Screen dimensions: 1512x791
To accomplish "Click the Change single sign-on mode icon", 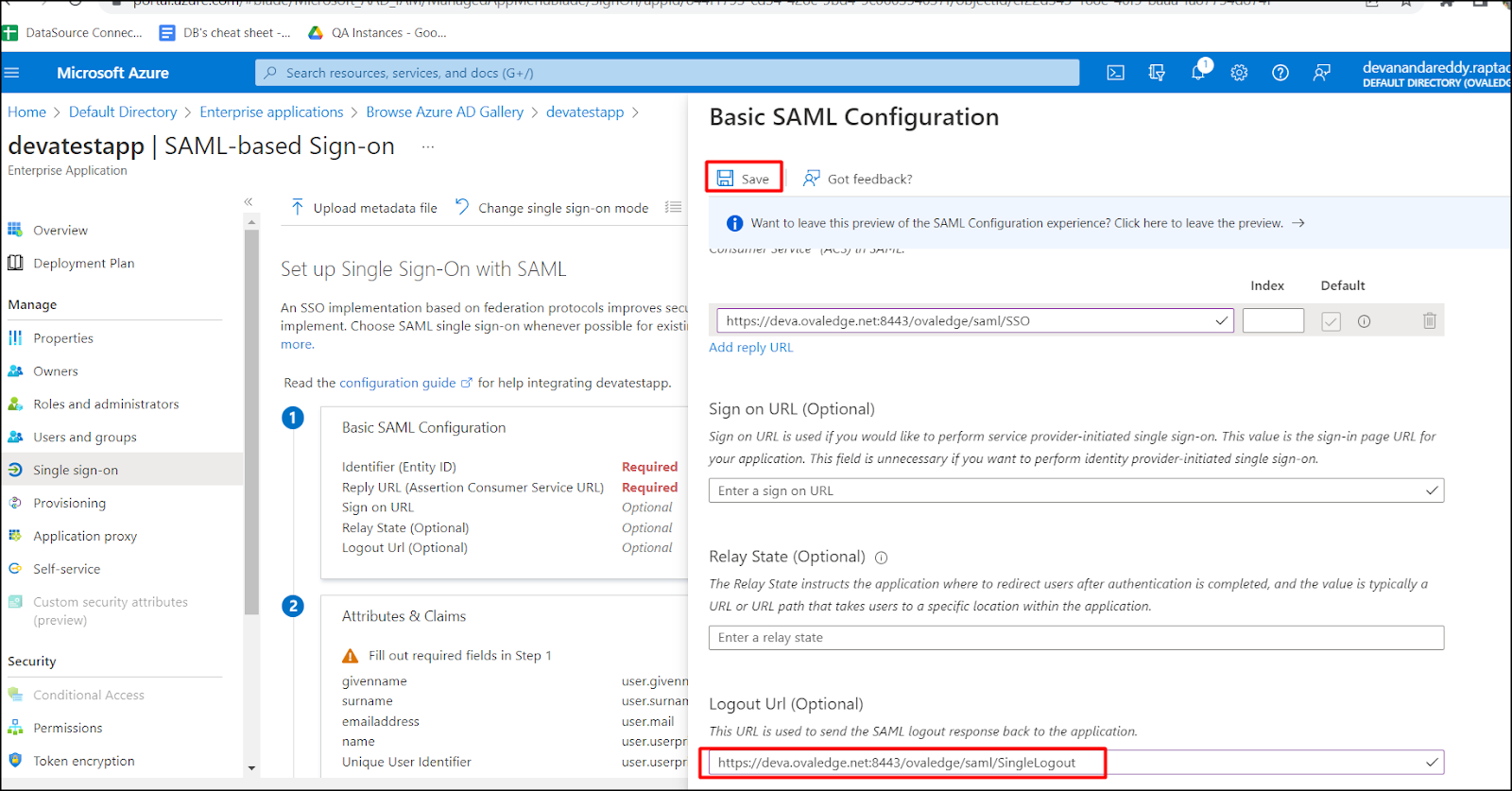I will (462, 207).
